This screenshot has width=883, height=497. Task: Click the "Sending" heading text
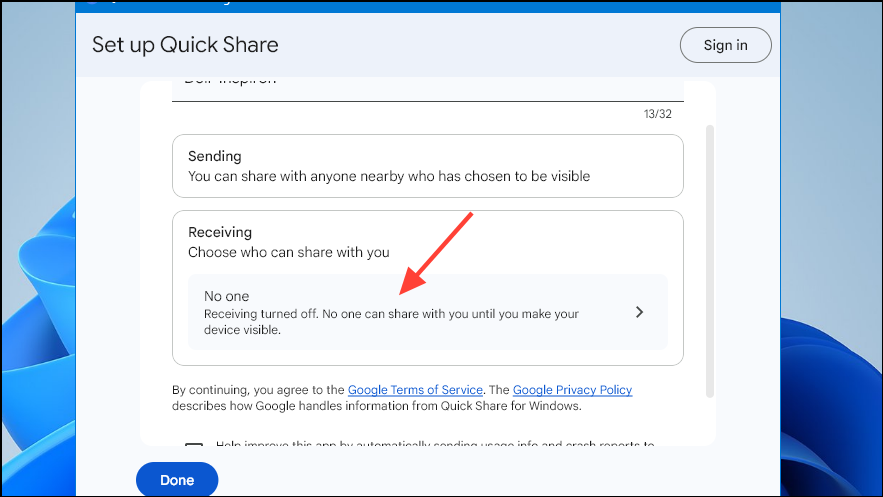[215, 156]
